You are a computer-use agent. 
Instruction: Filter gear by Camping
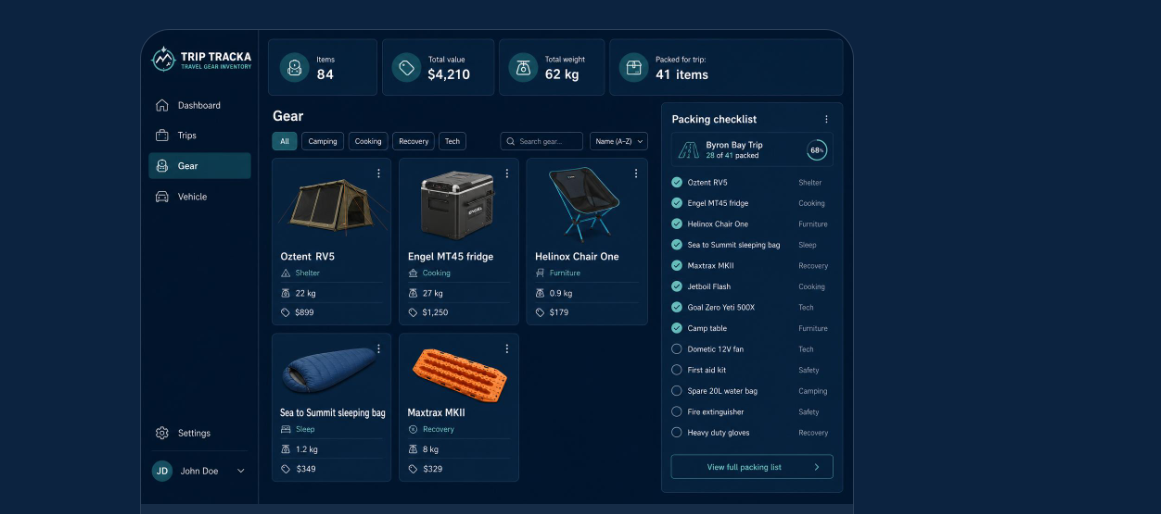point(323,141)
